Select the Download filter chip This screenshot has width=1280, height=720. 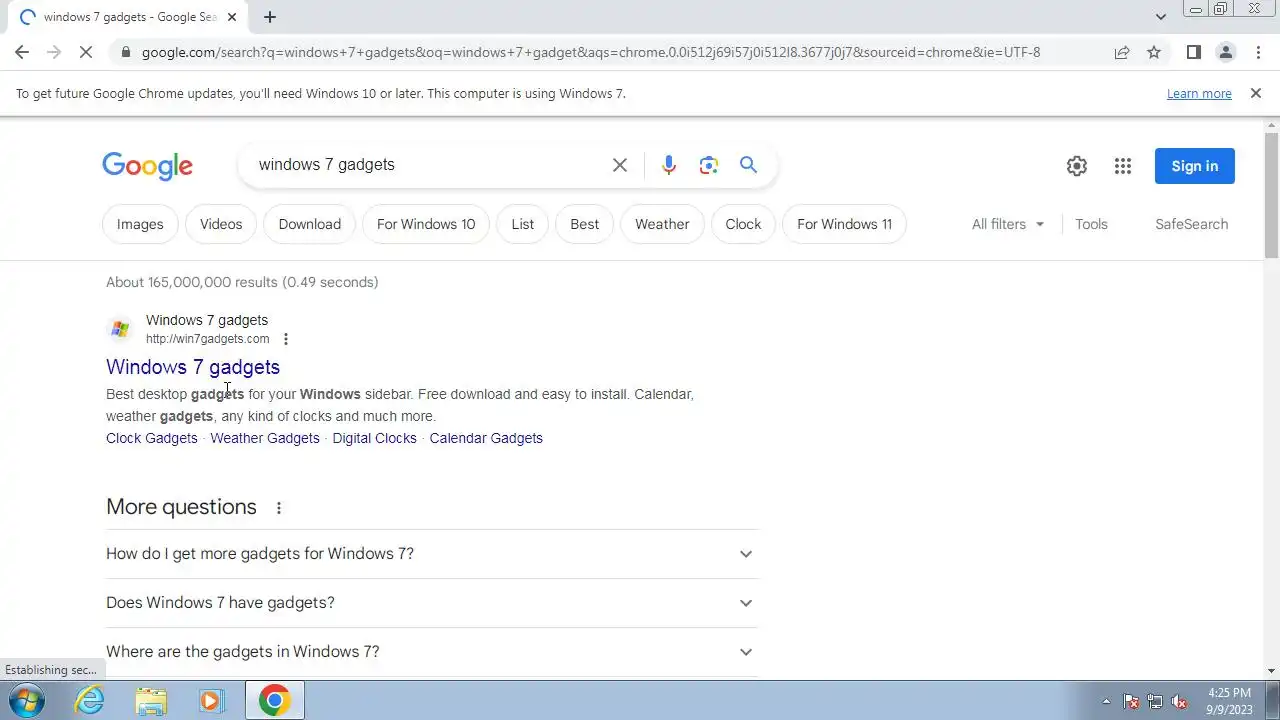[x=310, y=224]
